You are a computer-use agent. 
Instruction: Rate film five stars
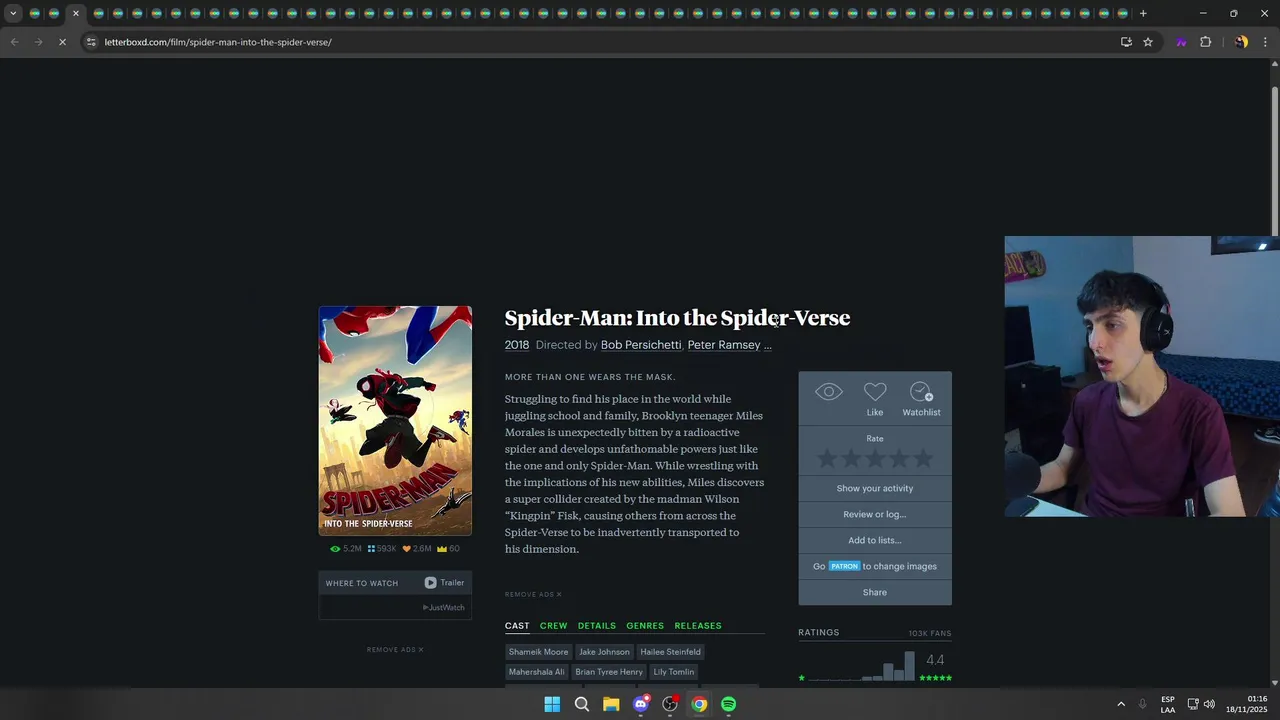(923, 459)
